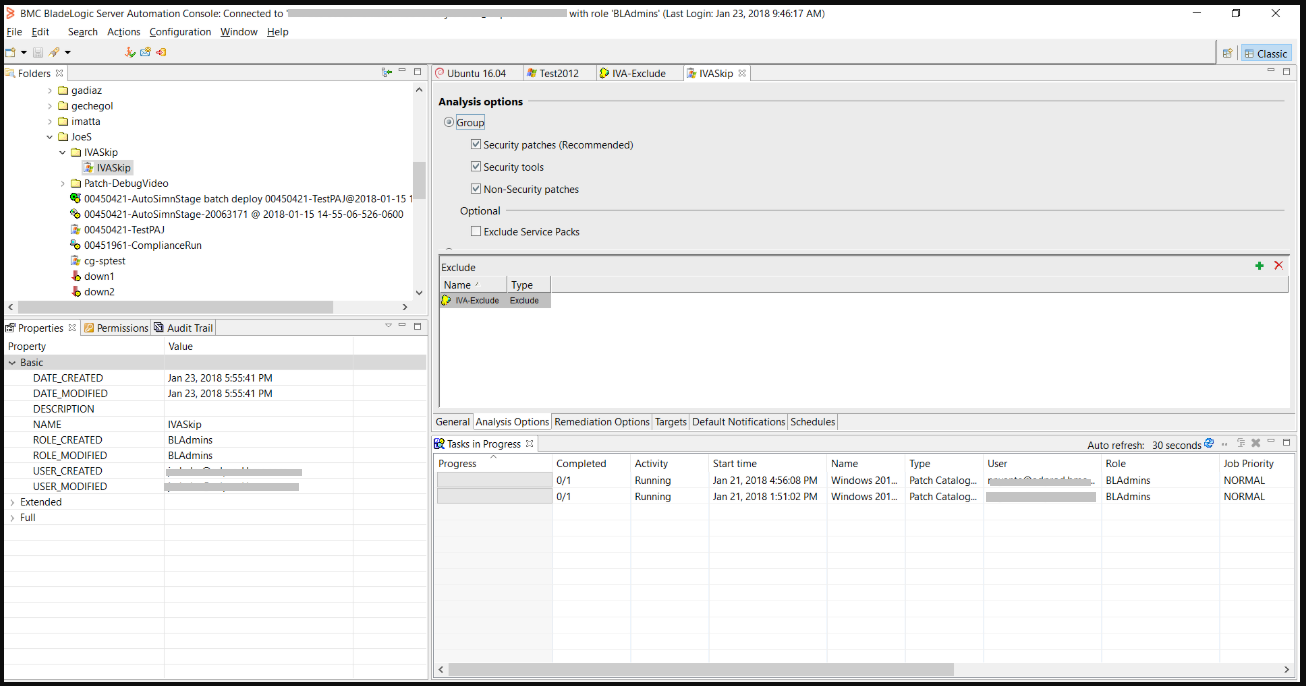The height and width of the screenshot is (686, 1306).
Task: Click the Tasks in Progress horizontal scrollbar
Action: click(701, 669)
